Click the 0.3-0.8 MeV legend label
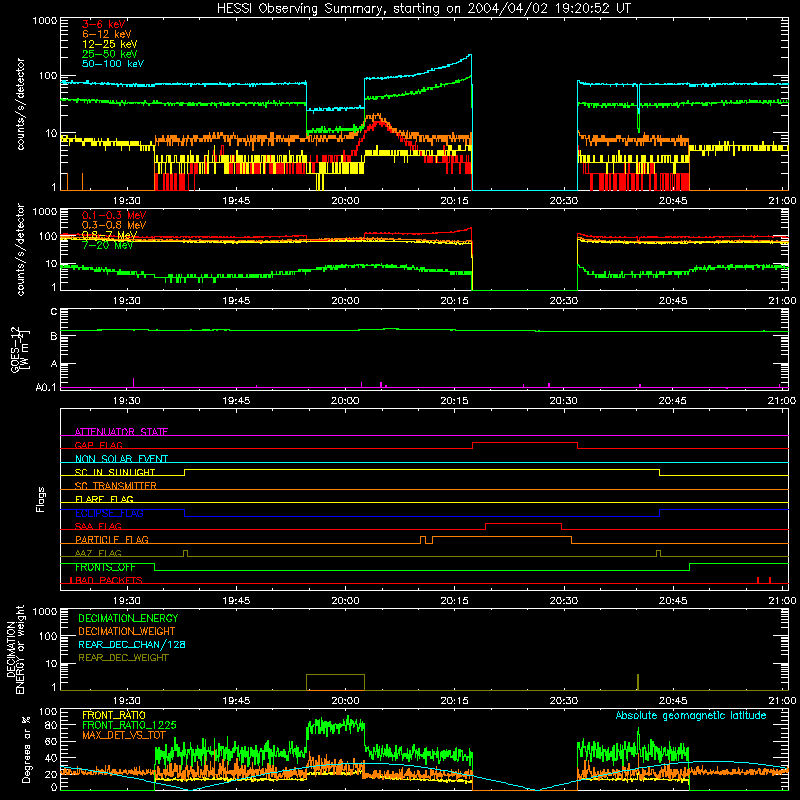 pos(114,225)
